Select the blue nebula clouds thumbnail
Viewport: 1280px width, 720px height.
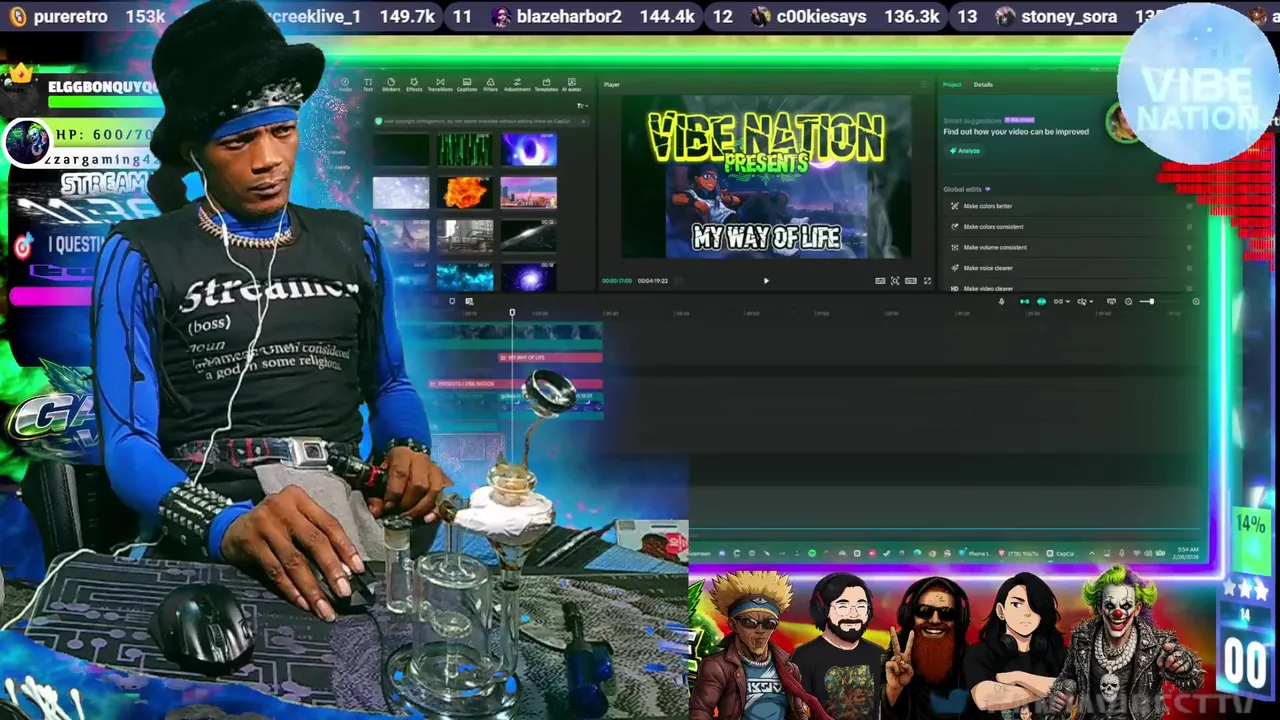[464, 277]
